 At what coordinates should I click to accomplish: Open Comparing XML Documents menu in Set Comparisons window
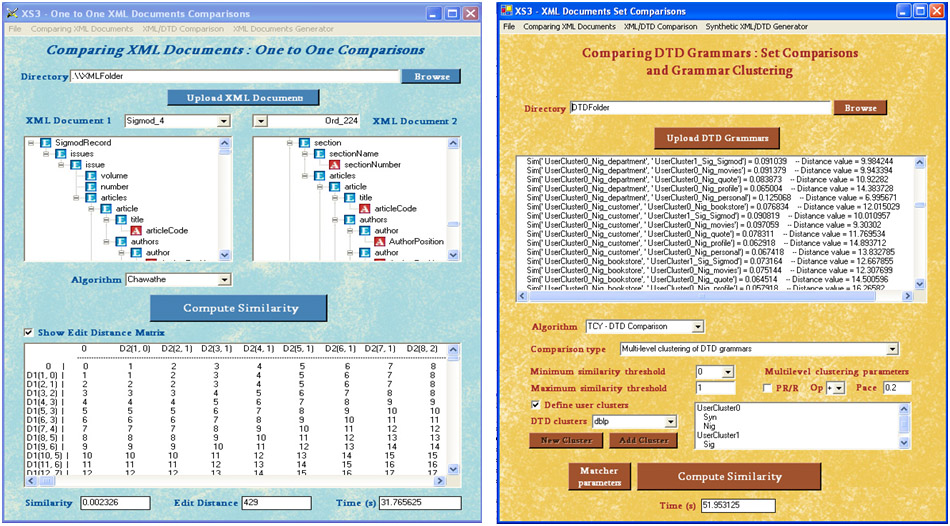click(570, 27)
